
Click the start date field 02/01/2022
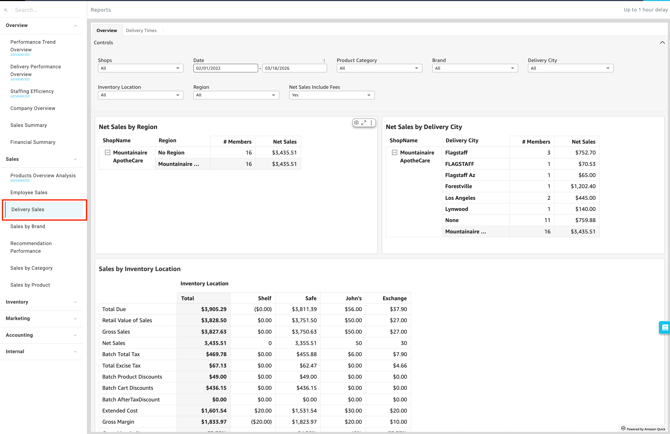[225, 69]
